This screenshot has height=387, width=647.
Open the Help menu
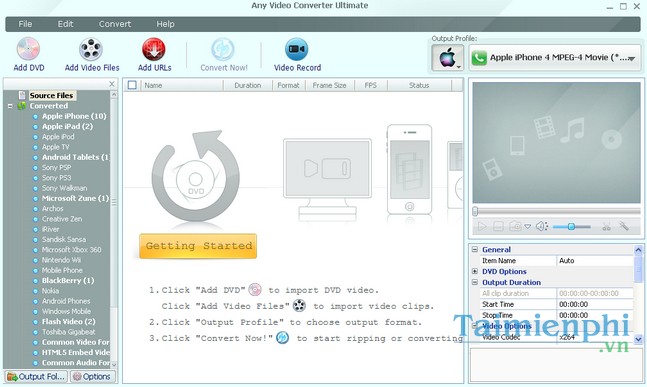(165, 24)
